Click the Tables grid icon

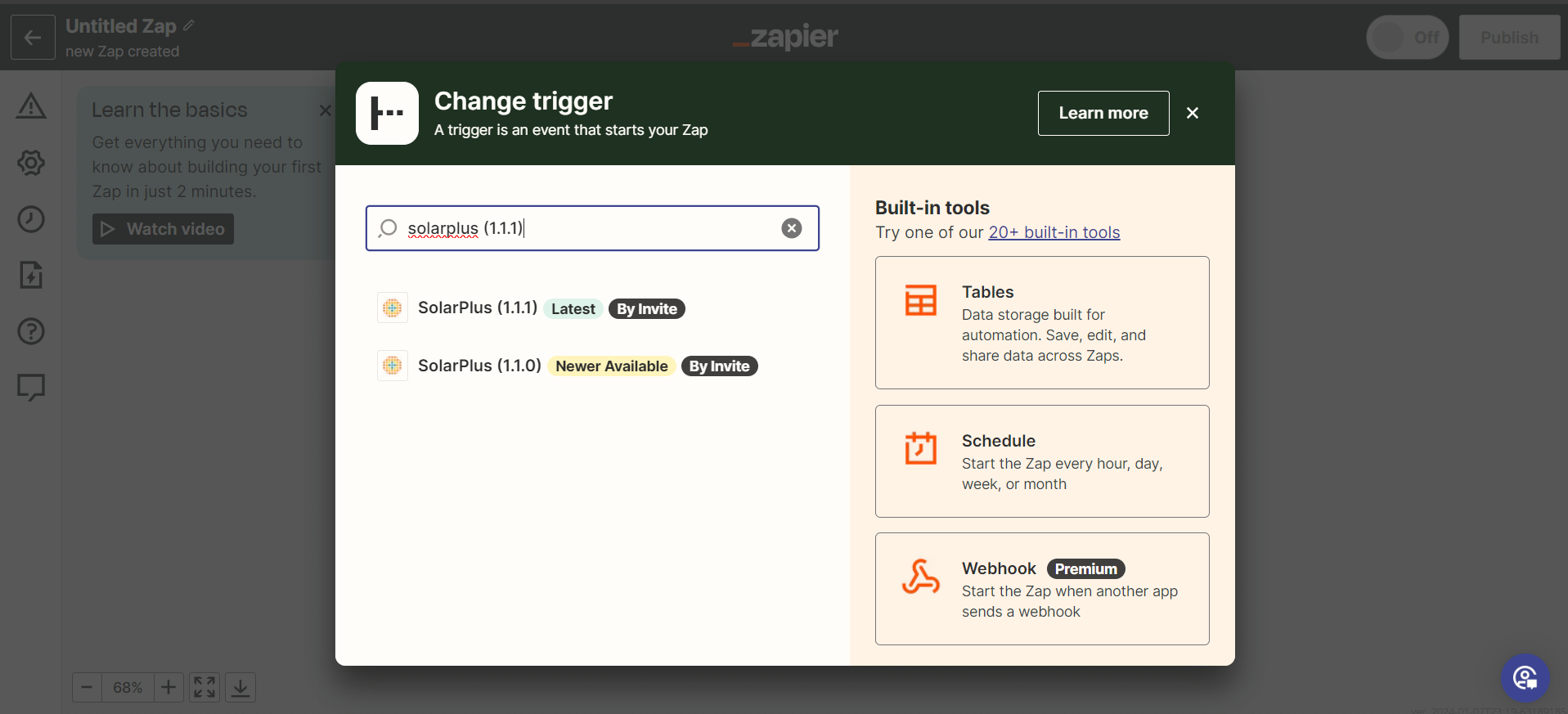(x=921, y=300)
